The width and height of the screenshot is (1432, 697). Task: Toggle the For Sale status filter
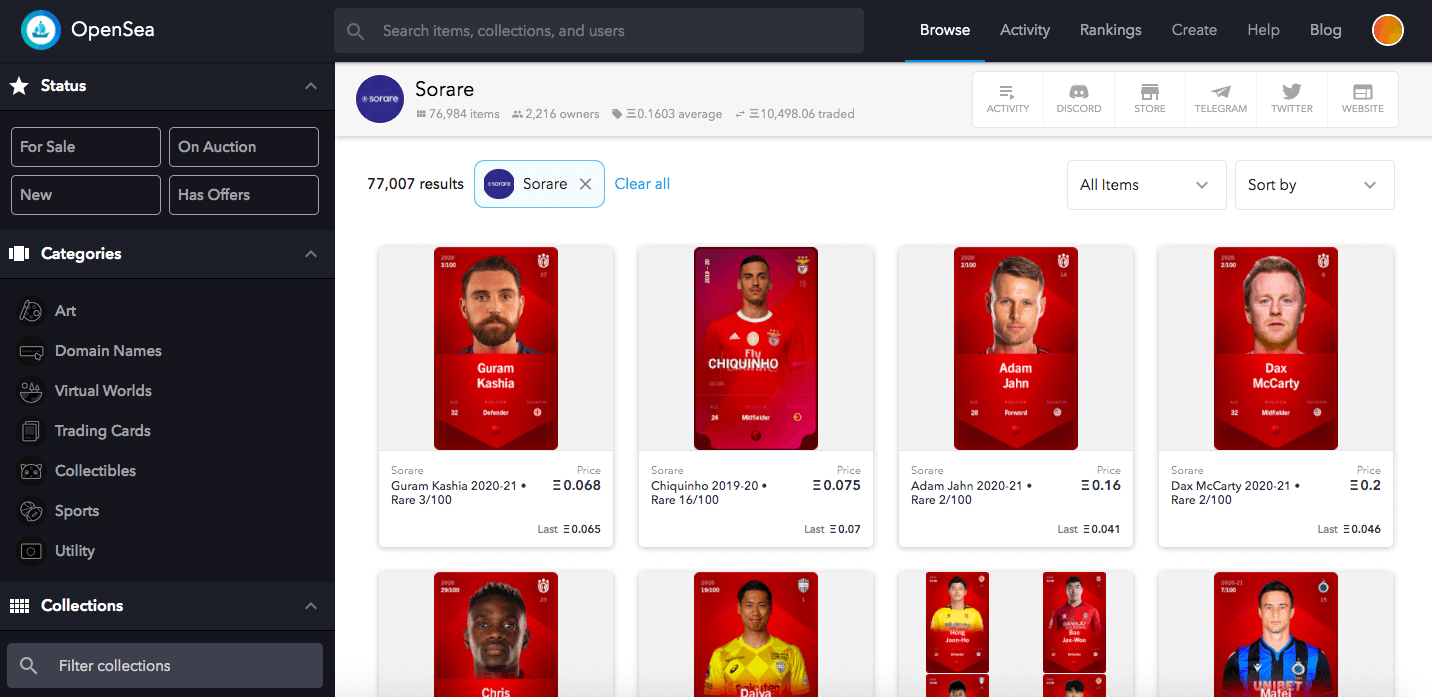tap(86, 147)
